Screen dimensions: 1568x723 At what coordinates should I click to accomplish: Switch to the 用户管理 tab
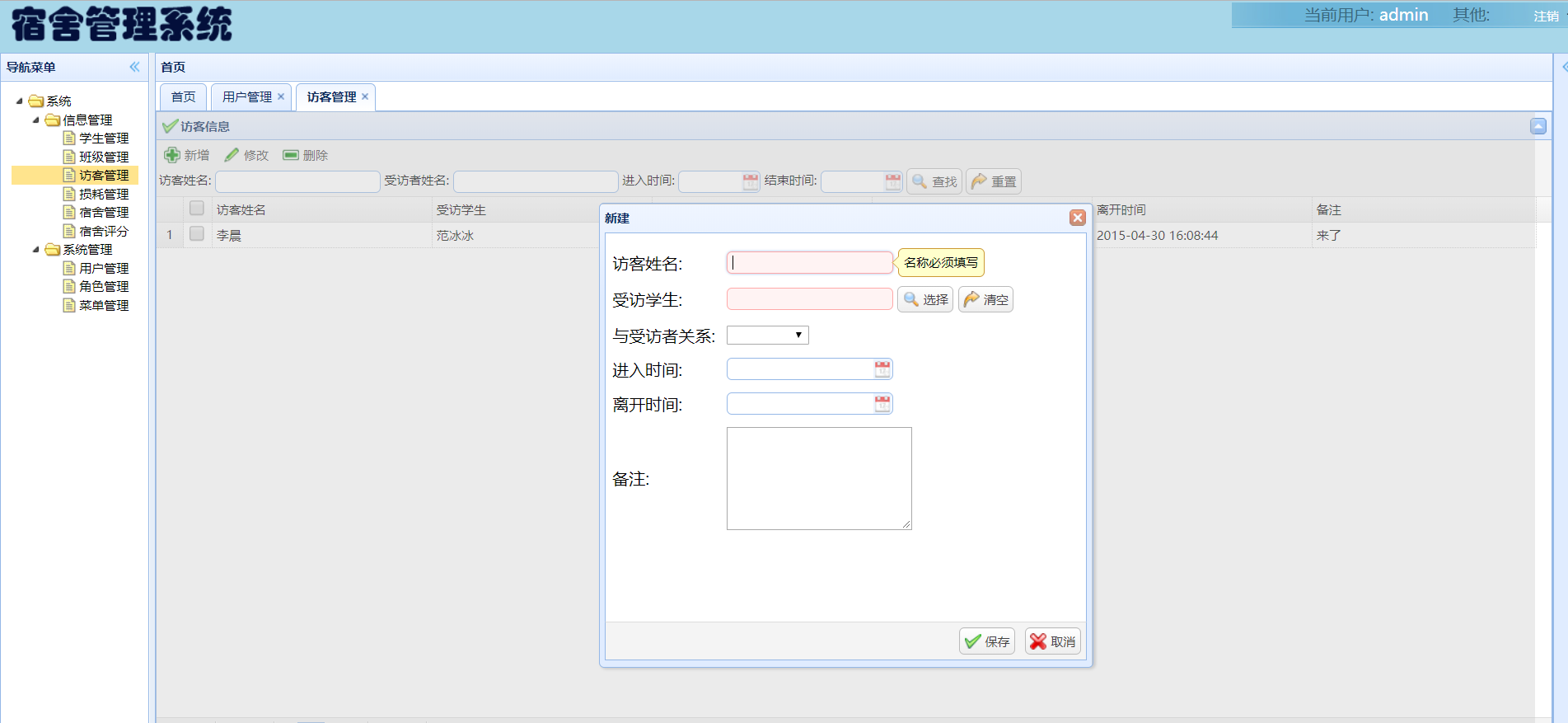click(x=247, y=96)
